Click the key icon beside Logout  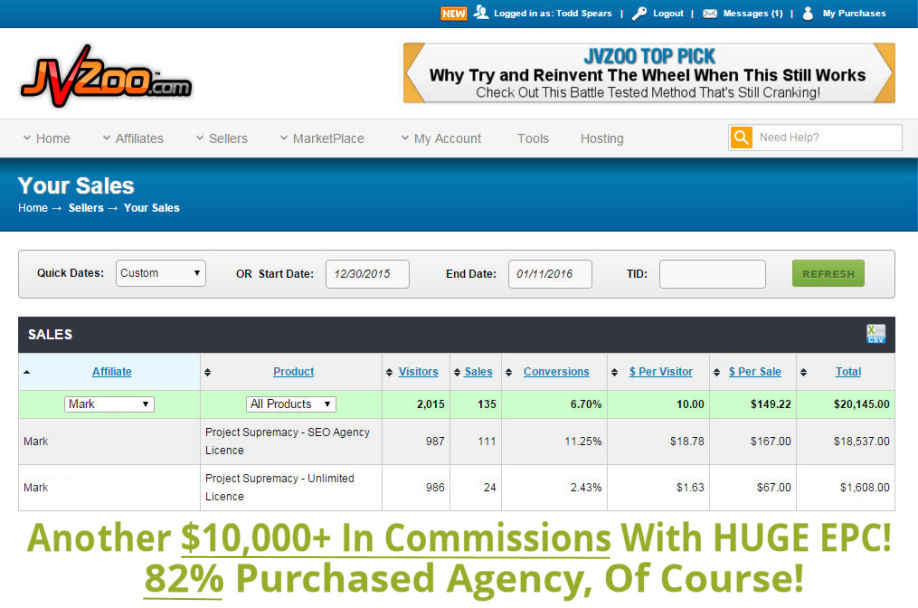pyautogui.click(x=639, y=13)
